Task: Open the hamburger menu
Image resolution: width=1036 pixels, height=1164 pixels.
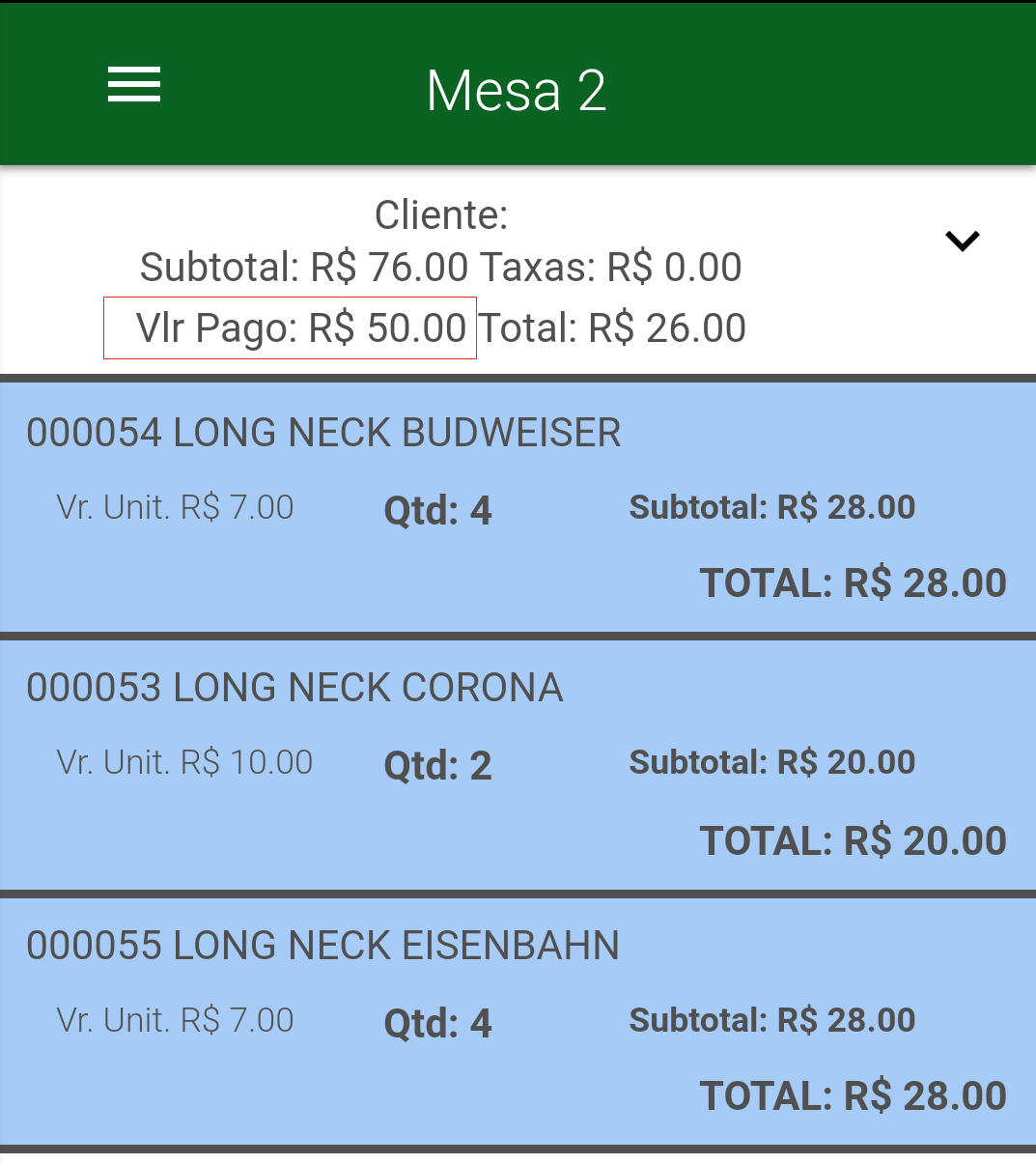Action: [134, 85]
